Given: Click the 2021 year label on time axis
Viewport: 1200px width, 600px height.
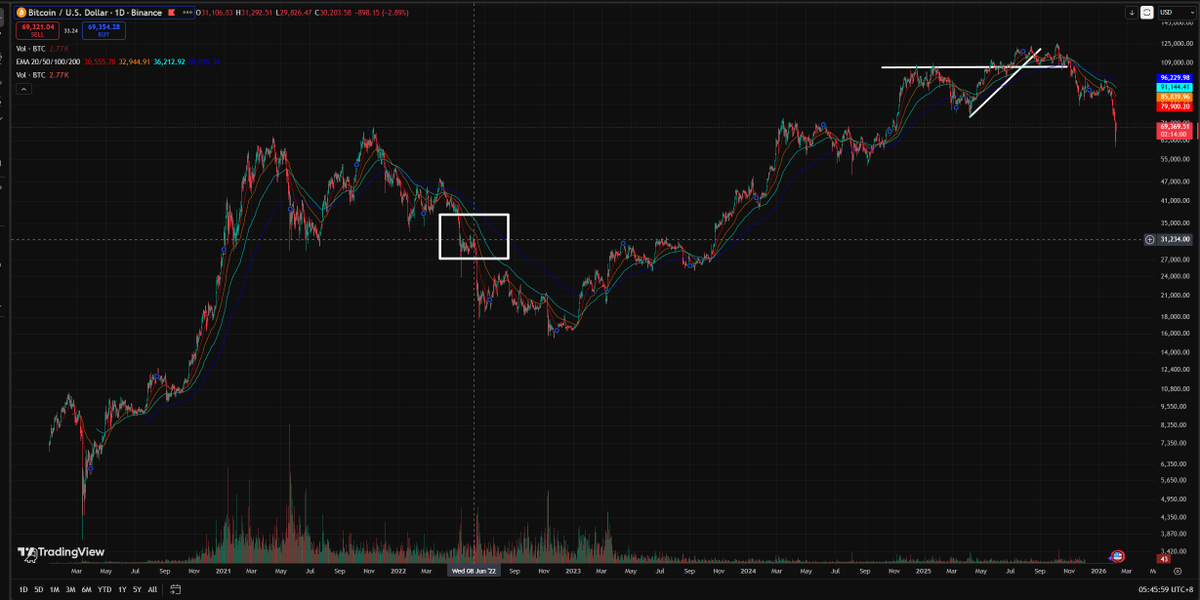Looking at the screenshot, I should point(223,570).
